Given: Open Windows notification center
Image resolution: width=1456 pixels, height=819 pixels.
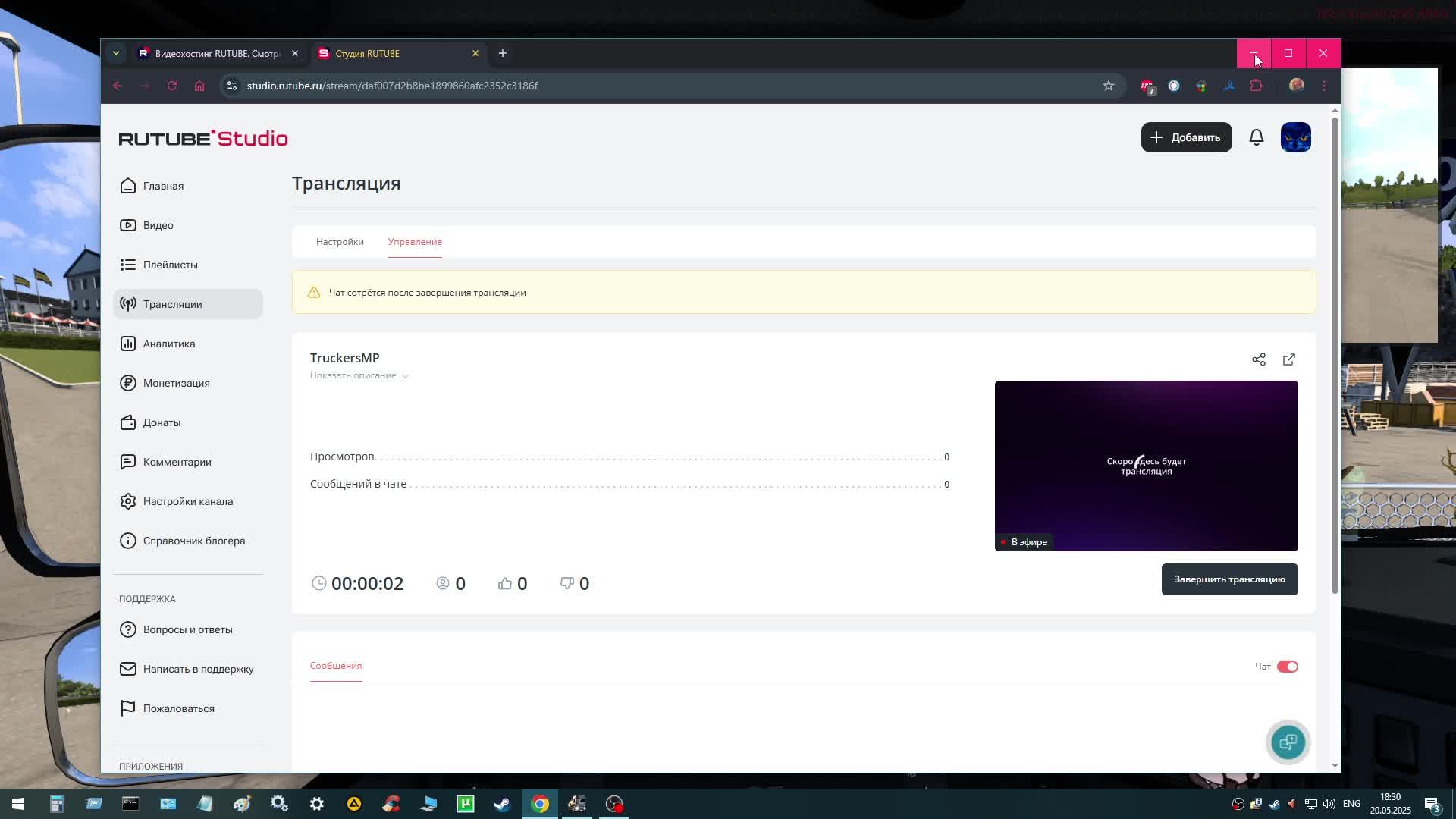Looking at the screenshot, I should tap(1432, 804).
